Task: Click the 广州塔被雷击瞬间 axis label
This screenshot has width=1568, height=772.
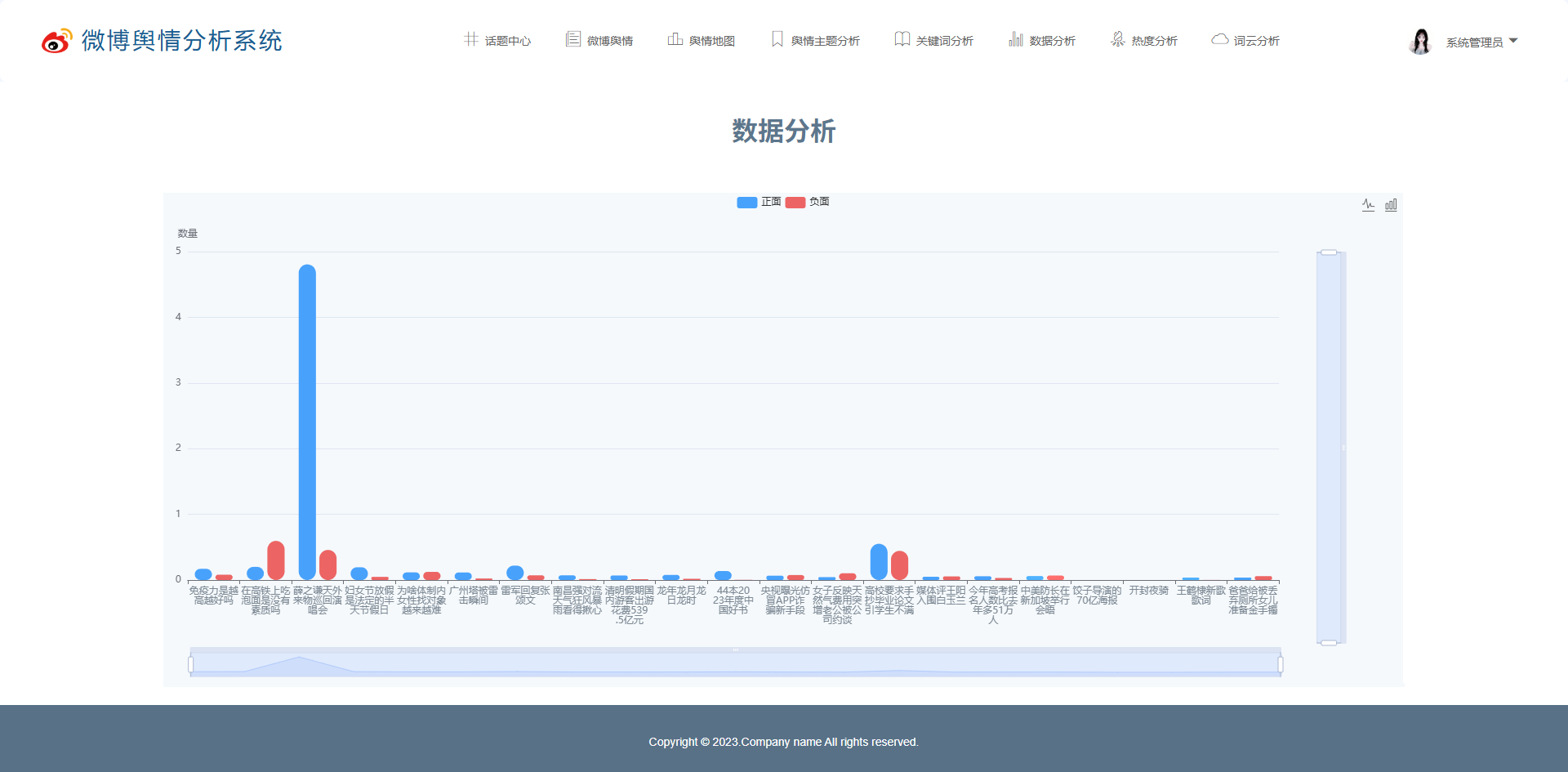Action: point(474,596)
